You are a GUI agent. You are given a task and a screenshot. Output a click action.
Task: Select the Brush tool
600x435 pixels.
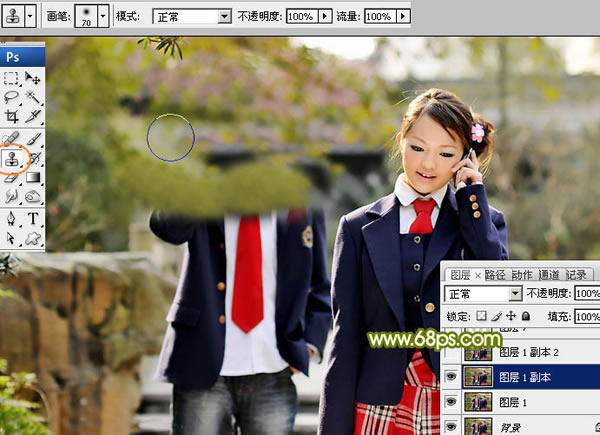point(33,138)
